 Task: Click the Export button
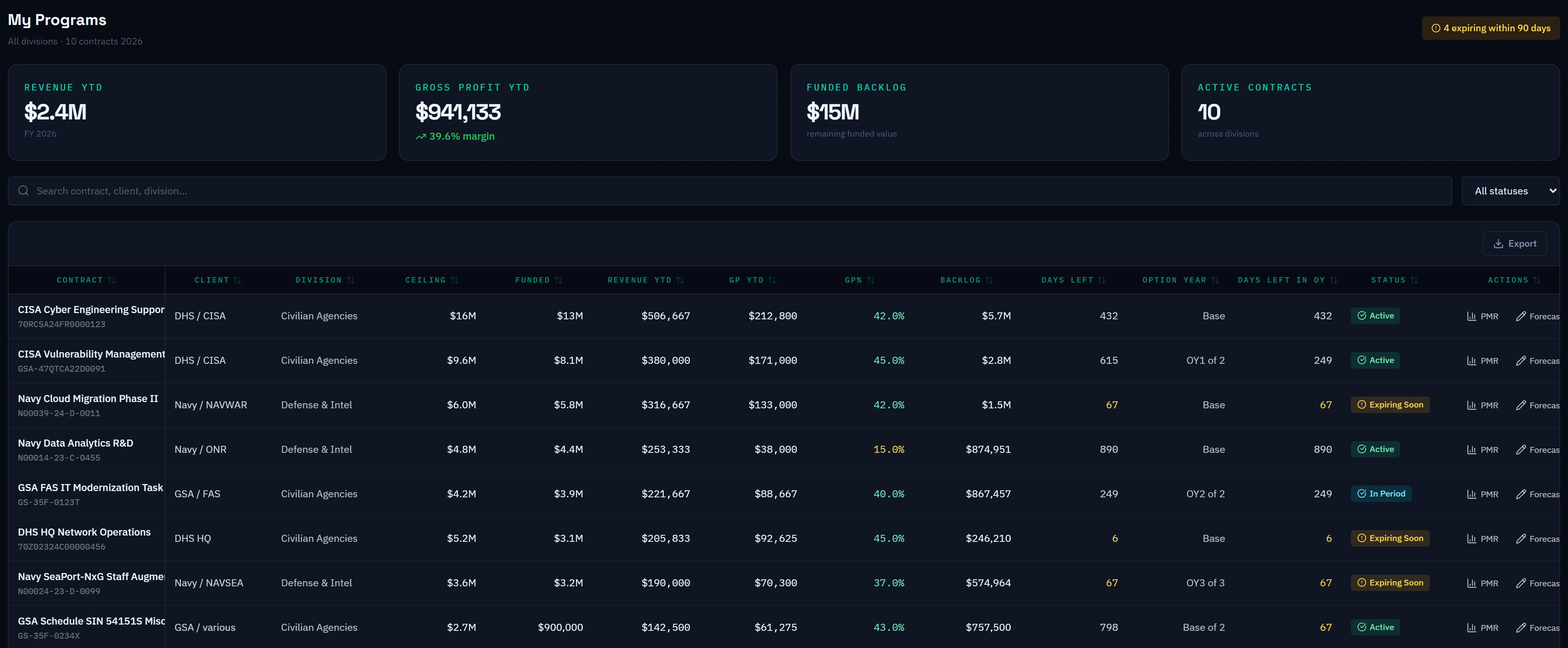click(1515, 243)
